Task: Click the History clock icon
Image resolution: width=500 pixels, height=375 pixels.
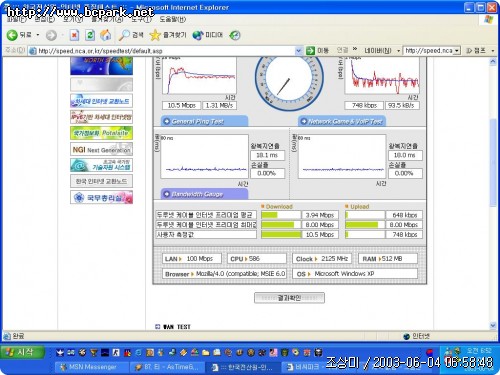Action: click(x=235, y=35)
